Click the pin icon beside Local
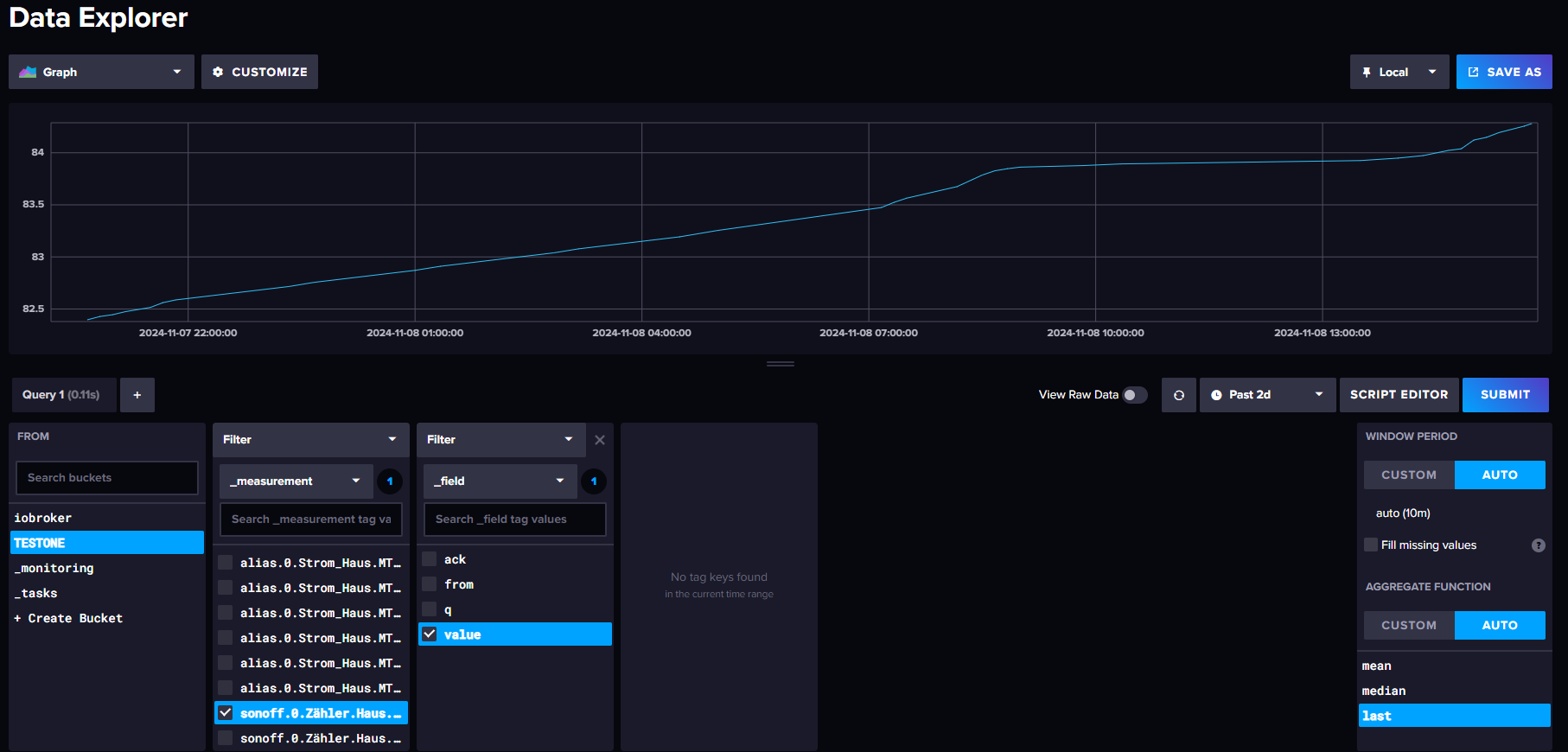This screenshot has height=752, width=1568. [x=1367, y=72]
